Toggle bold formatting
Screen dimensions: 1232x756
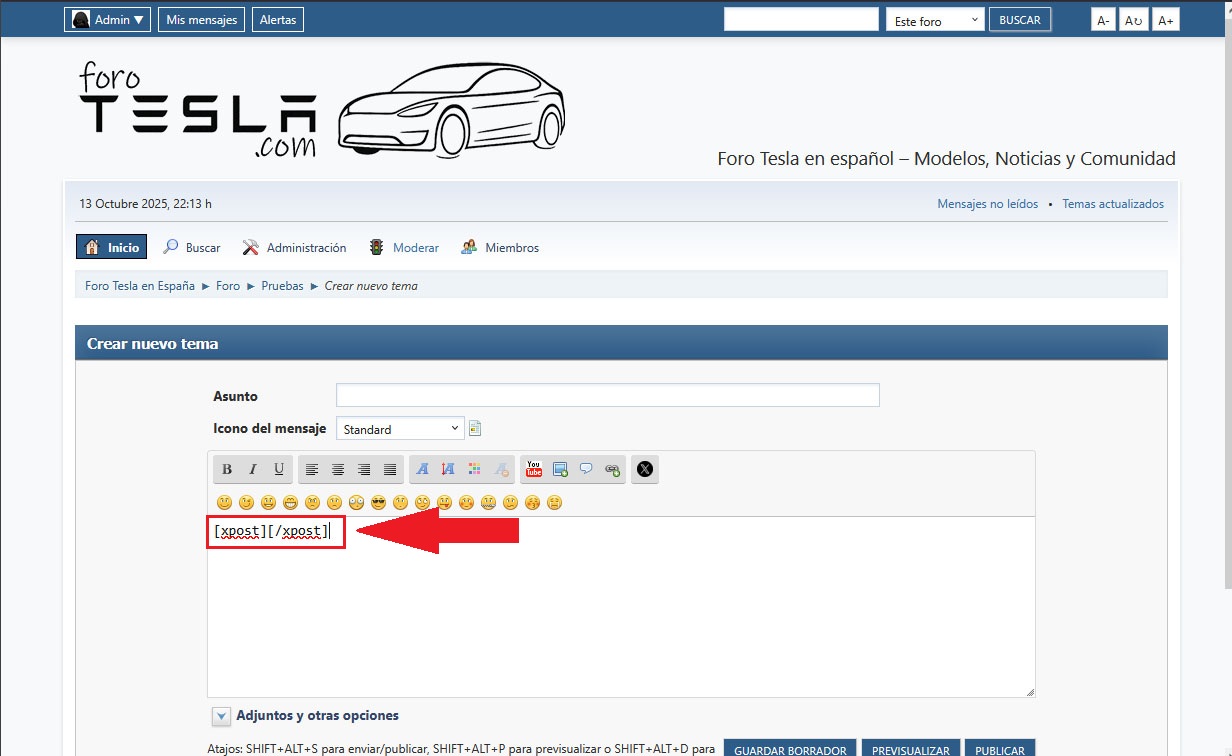coord(227,469)
